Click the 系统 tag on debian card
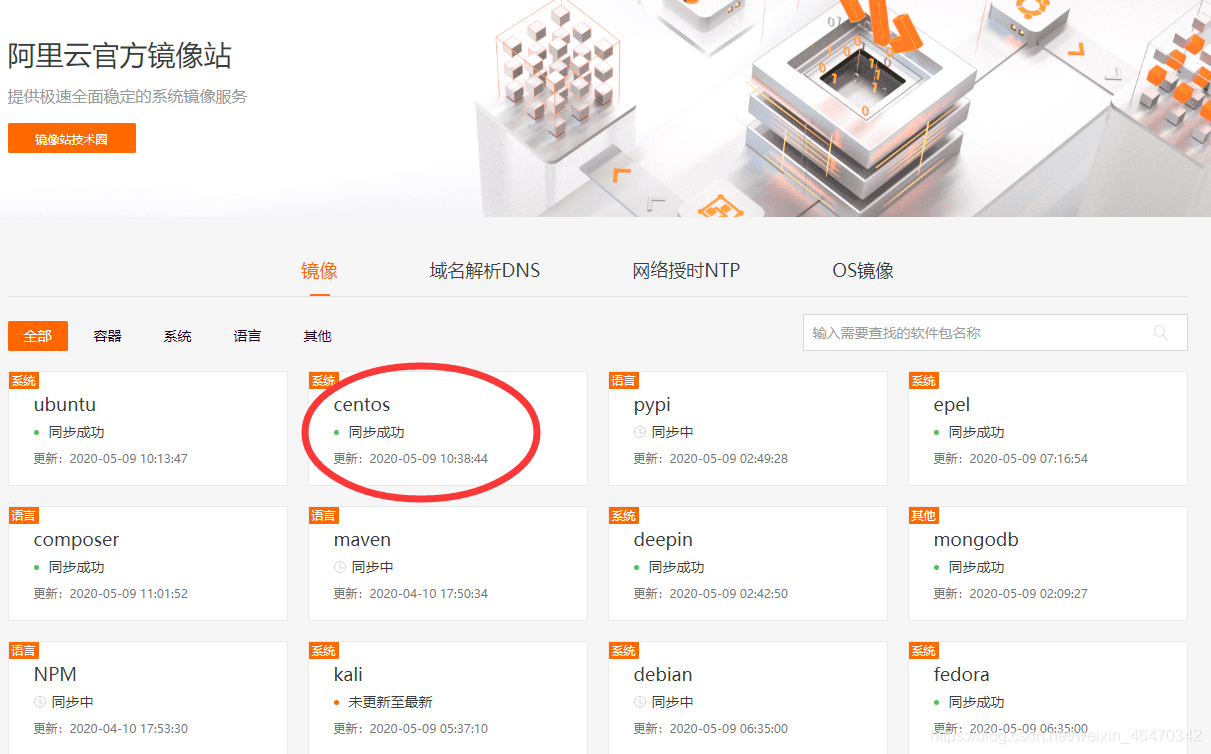The width and height of the screenshot is (1211, 754). click(x=623, y=650)
